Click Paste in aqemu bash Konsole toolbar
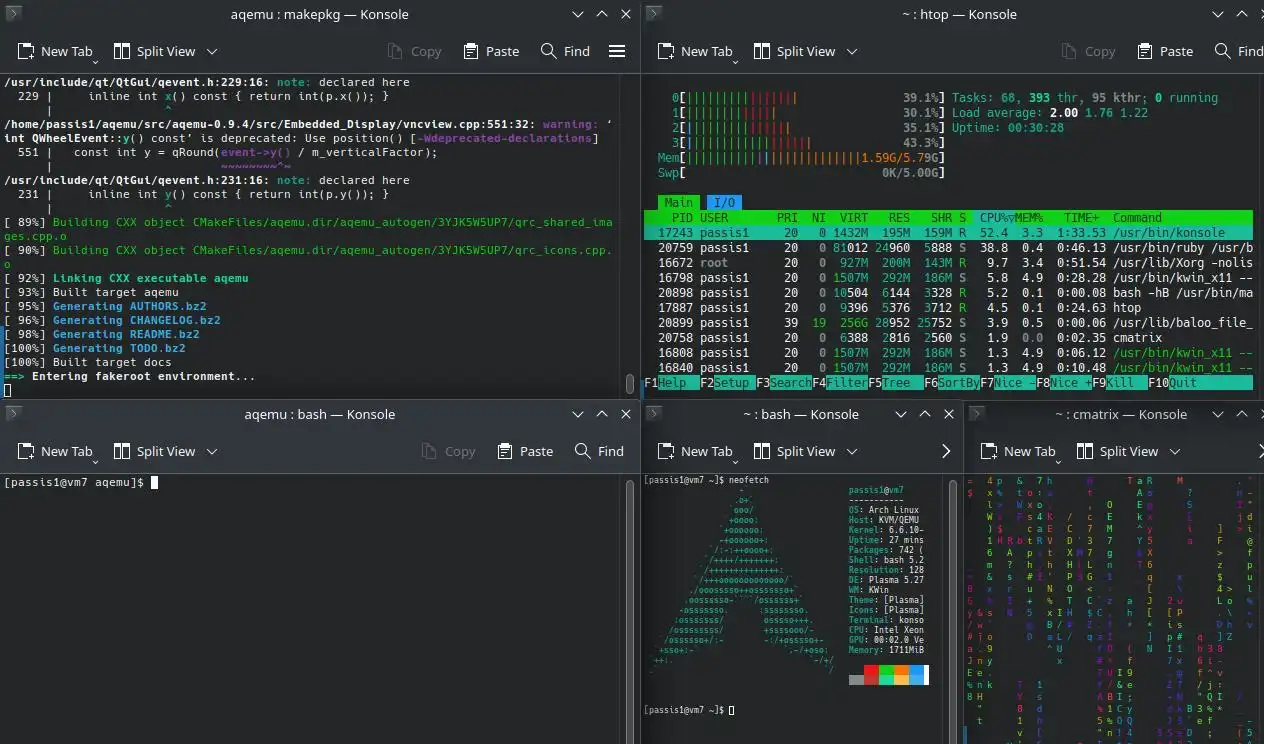 (x=525, y=451)
